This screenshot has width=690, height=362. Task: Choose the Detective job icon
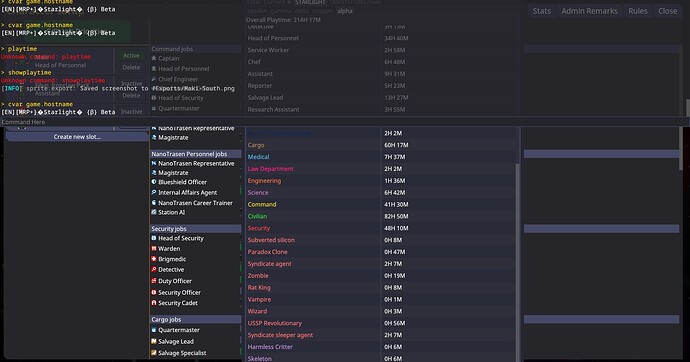tap(154, 270)
